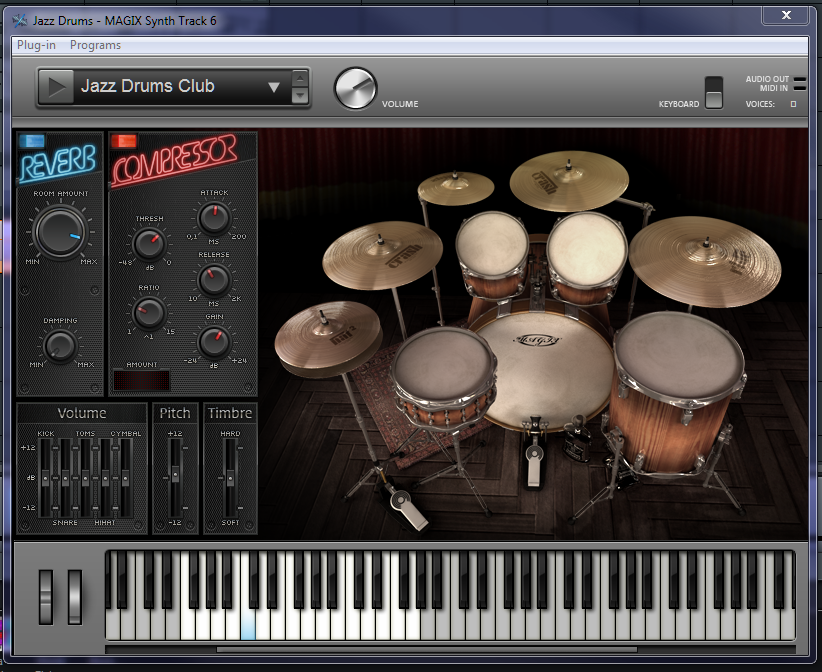
Task: Close the Jazz Drums synth window
Action: [786, 15]
